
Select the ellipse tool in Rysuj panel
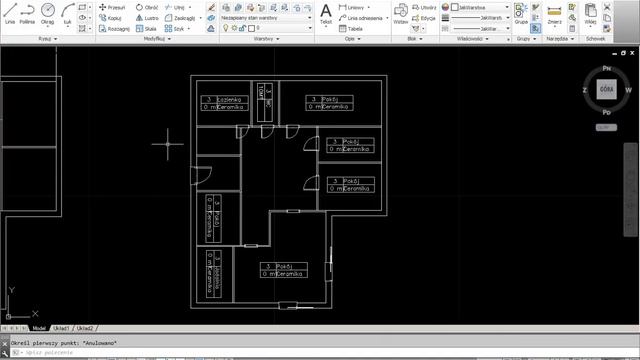coord(82,18)
